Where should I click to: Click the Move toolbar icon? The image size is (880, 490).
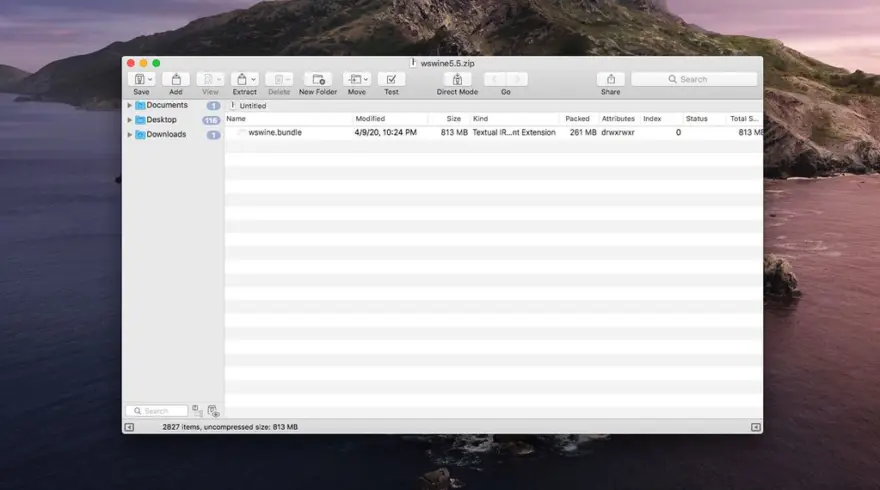click(x=355, y=80)
